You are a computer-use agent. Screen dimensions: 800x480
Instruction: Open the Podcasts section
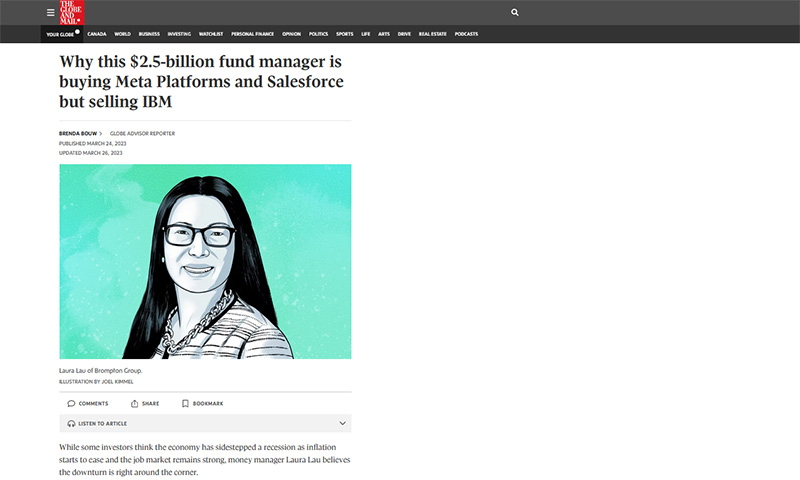[466, 34]
